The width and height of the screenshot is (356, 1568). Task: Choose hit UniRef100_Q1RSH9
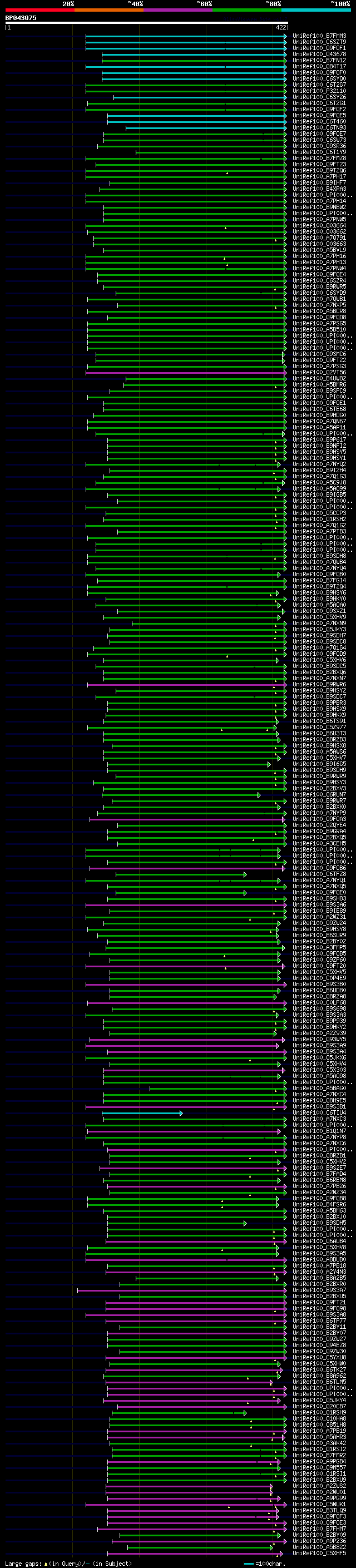(x=319, y=1412)
